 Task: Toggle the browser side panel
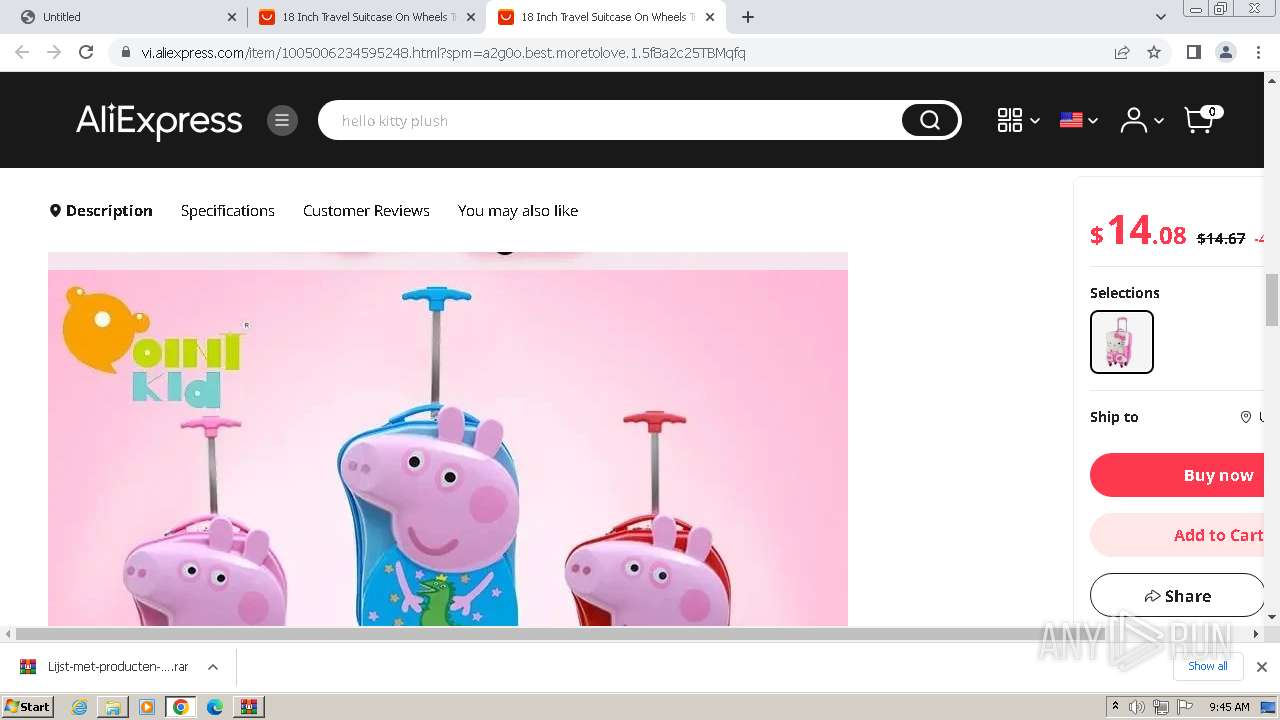coord(1193,52)
